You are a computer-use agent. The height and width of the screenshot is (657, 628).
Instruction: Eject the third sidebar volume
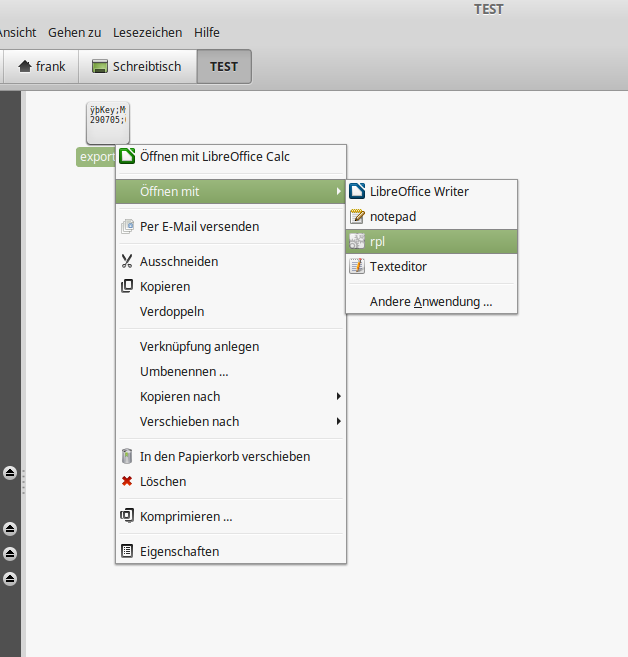pyautogui.click(x=10, y=554)
